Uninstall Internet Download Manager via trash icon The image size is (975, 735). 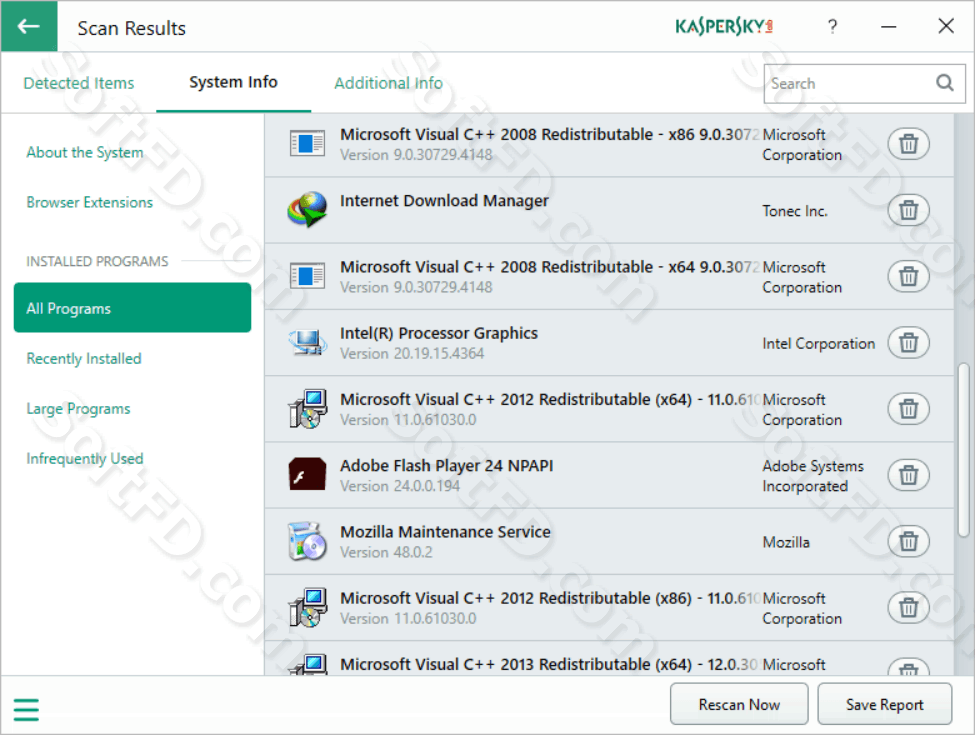(x=908, y=210)
